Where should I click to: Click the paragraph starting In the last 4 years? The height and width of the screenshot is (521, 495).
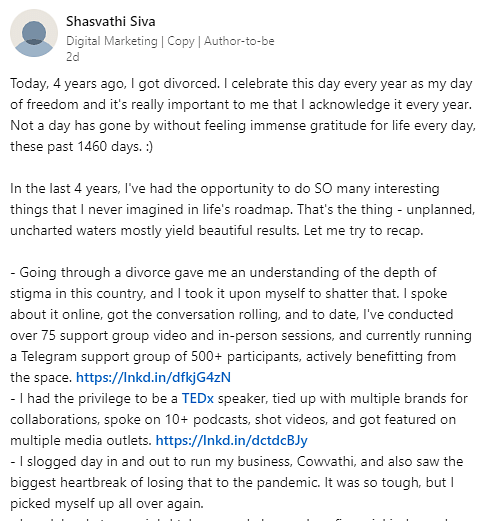pyautogui.click(x=243, y=209)
